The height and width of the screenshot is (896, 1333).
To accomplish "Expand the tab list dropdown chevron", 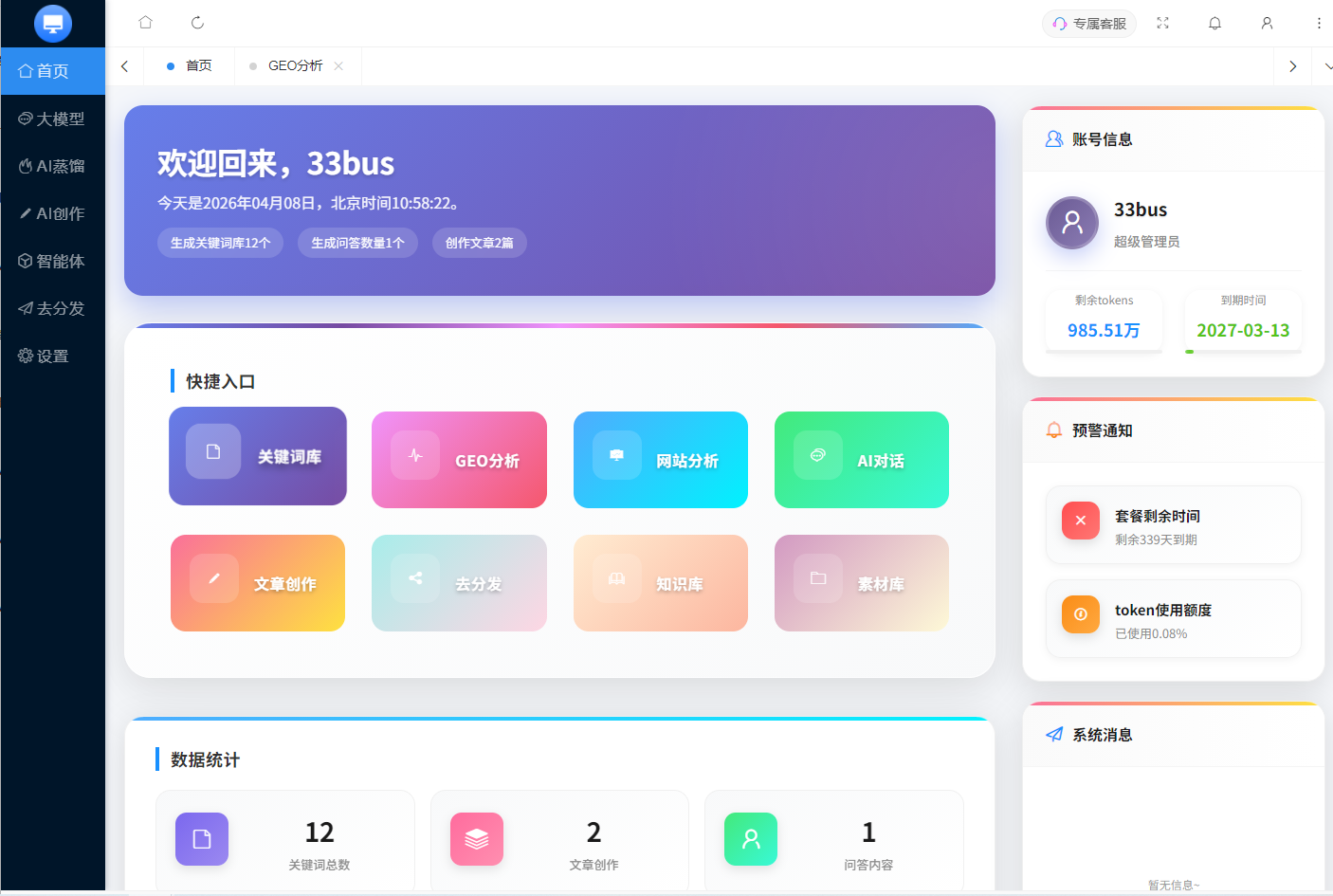I will click(1326, 66).
